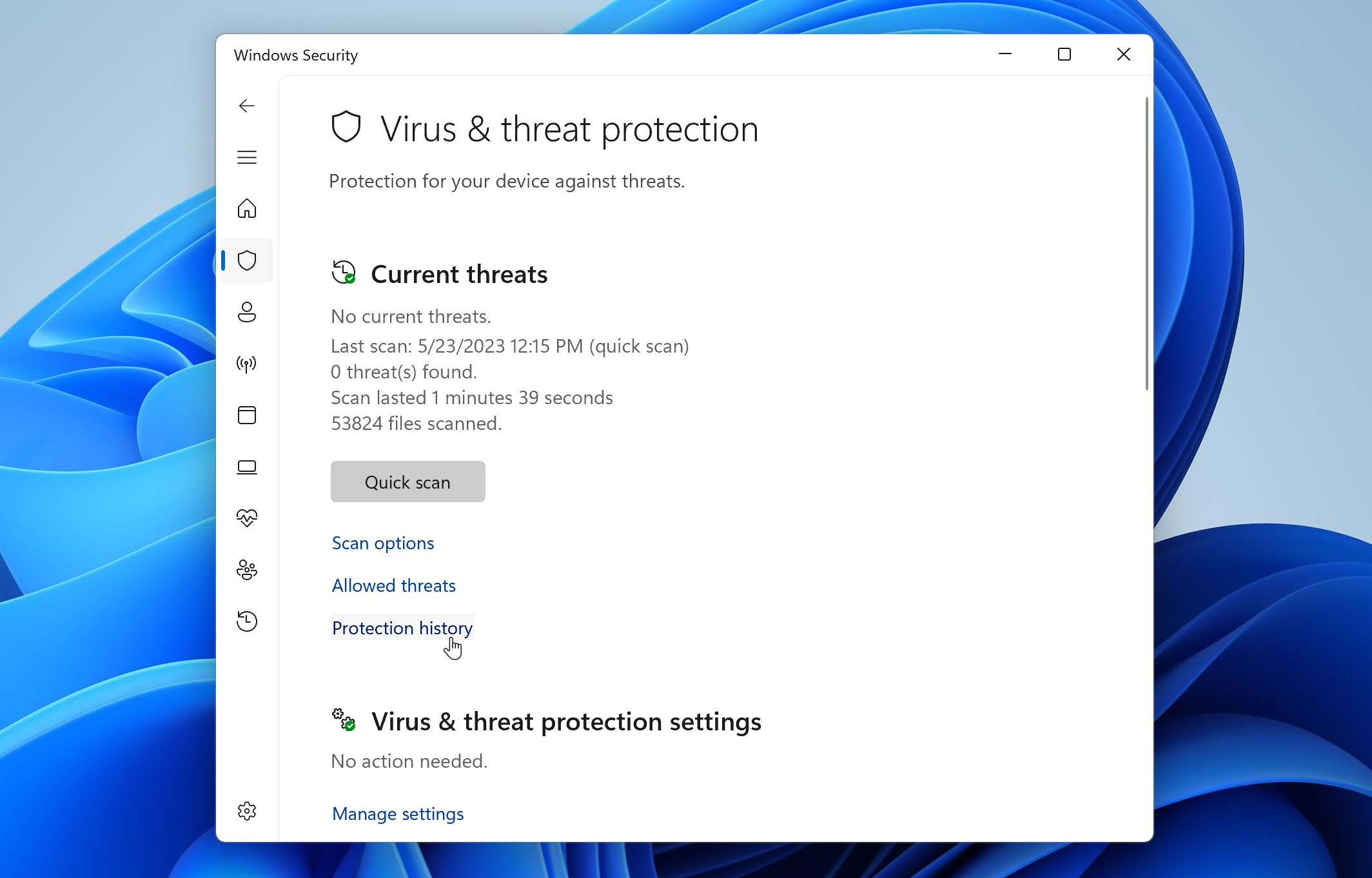
Task: Open the Scan options link
Action: pyautogui.click(x=382, y=542)
